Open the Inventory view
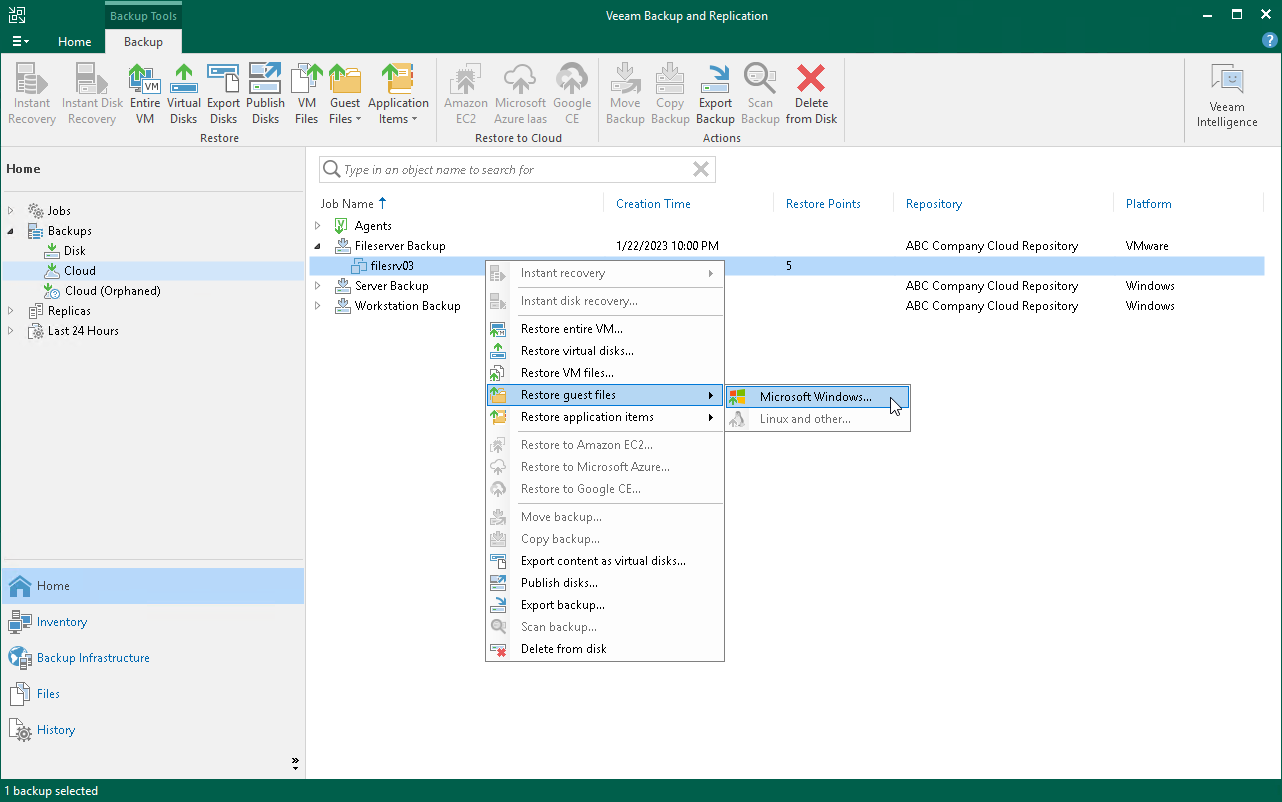 [152, 622]
